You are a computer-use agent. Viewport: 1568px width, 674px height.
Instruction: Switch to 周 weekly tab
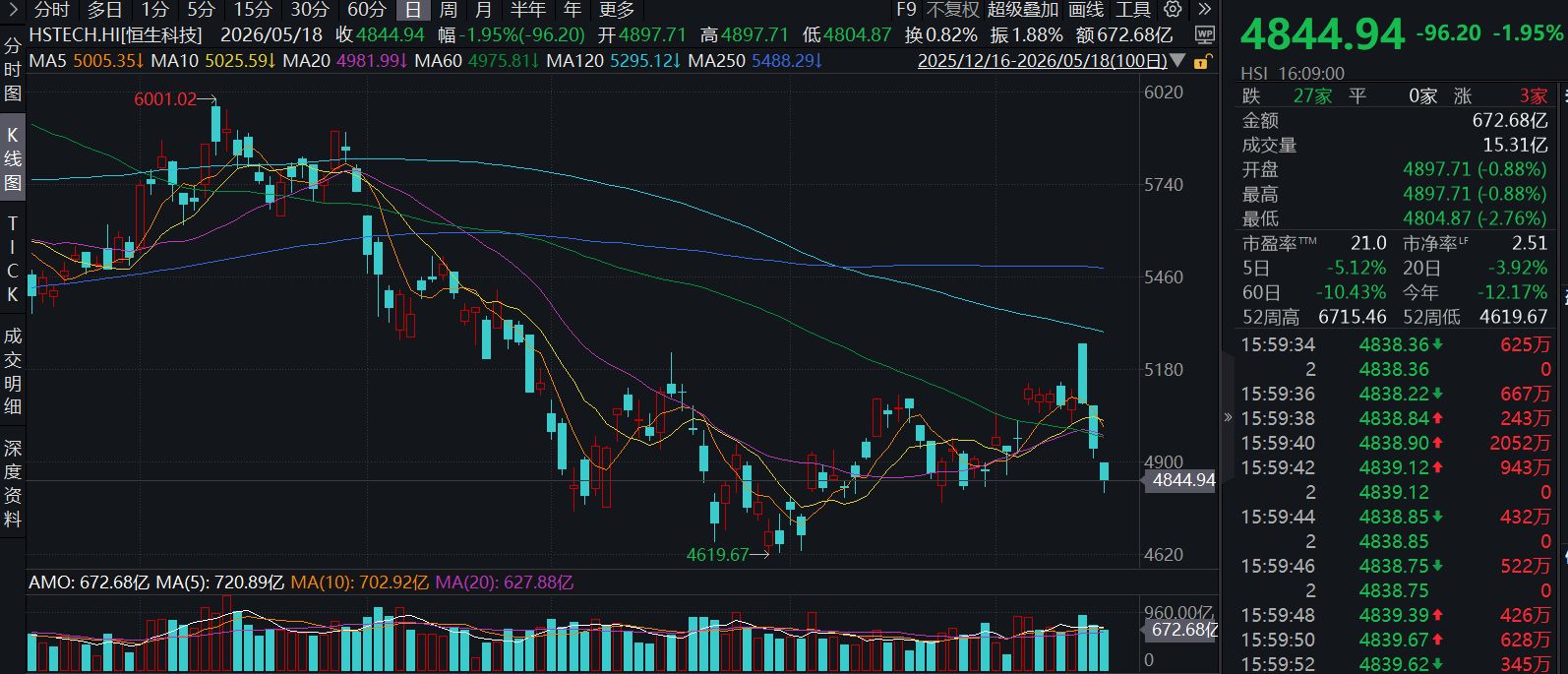[448, 10]
